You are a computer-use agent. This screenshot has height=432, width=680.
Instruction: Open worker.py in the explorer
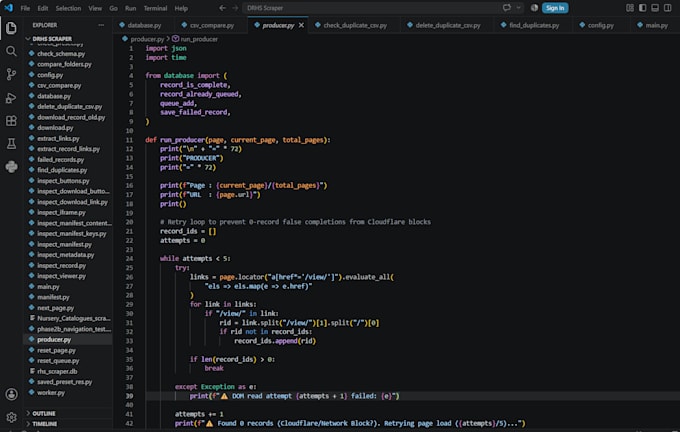51,393
